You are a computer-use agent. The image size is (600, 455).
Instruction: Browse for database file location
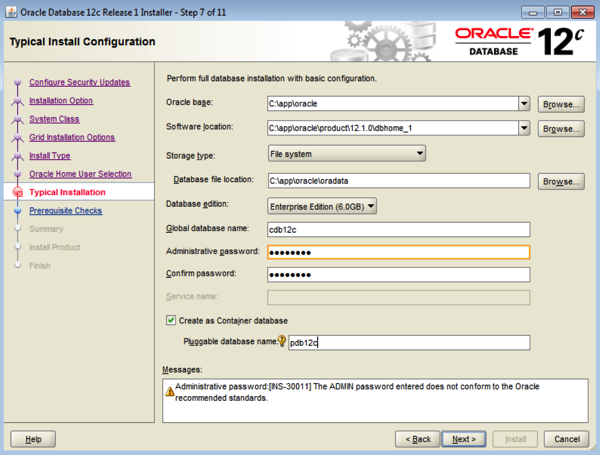pos(559,181)
